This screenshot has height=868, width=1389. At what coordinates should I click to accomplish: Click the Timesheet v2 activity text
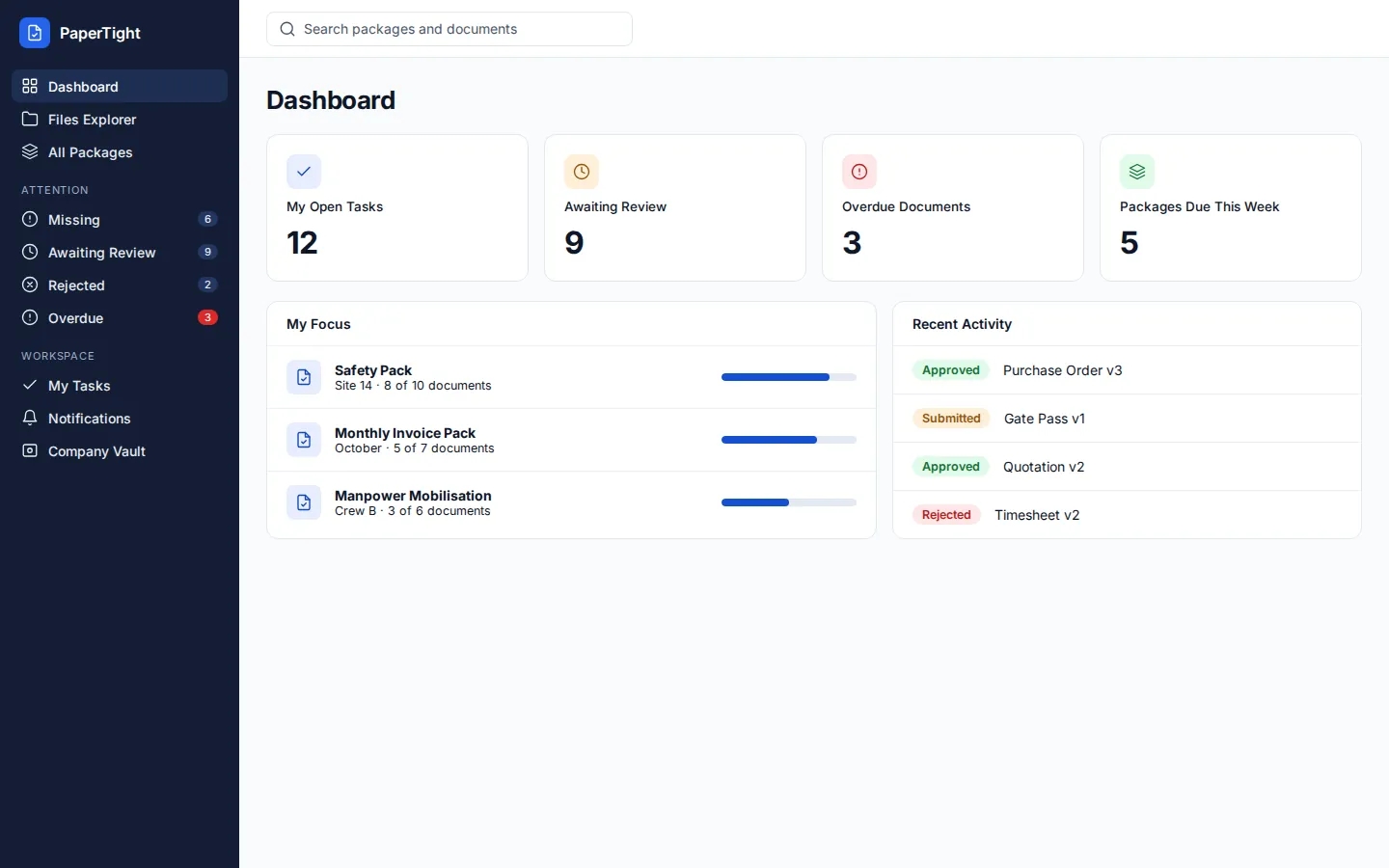(x=1037, y=515)
